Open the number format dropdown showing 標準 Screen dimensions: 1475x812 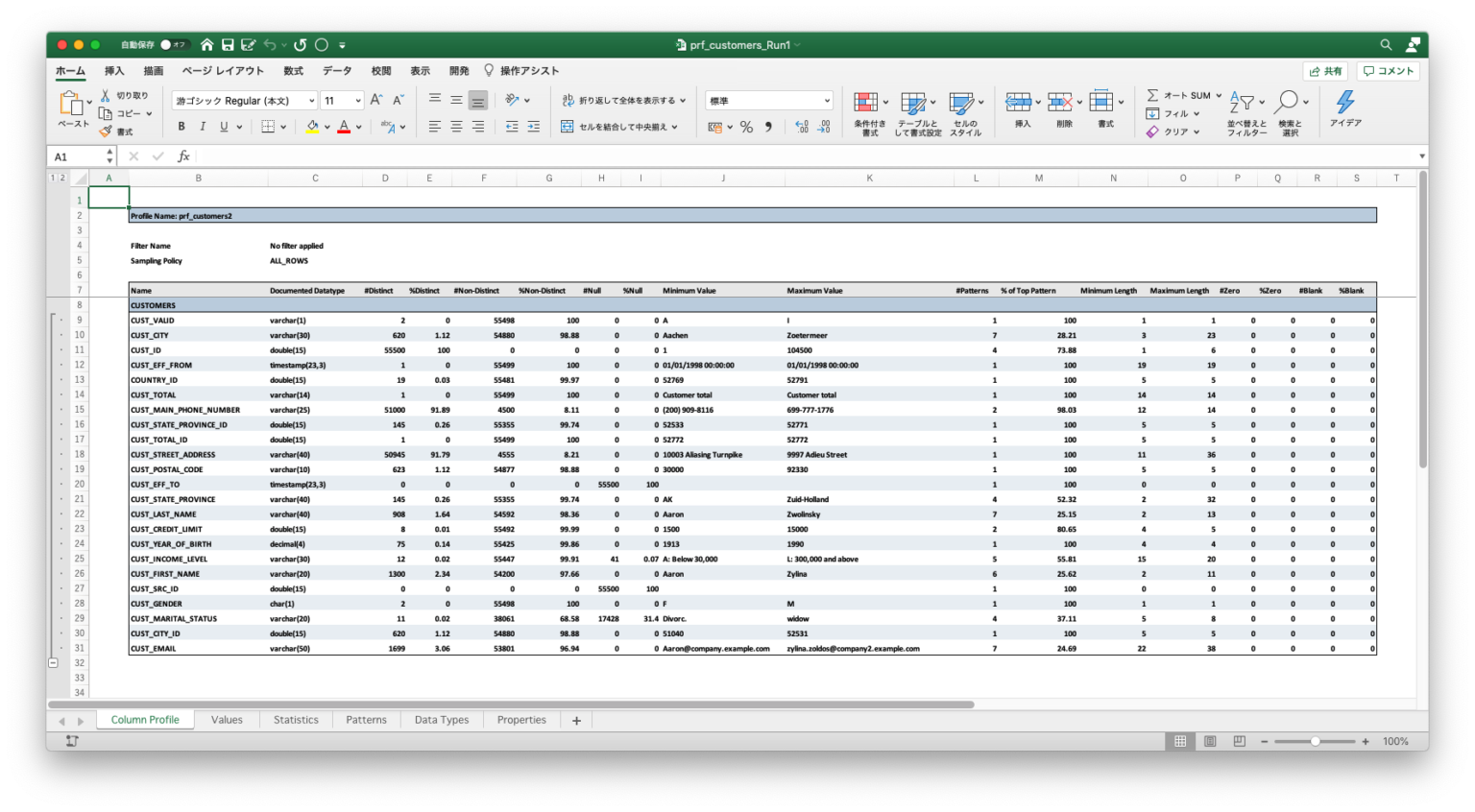tap(768, 100)
